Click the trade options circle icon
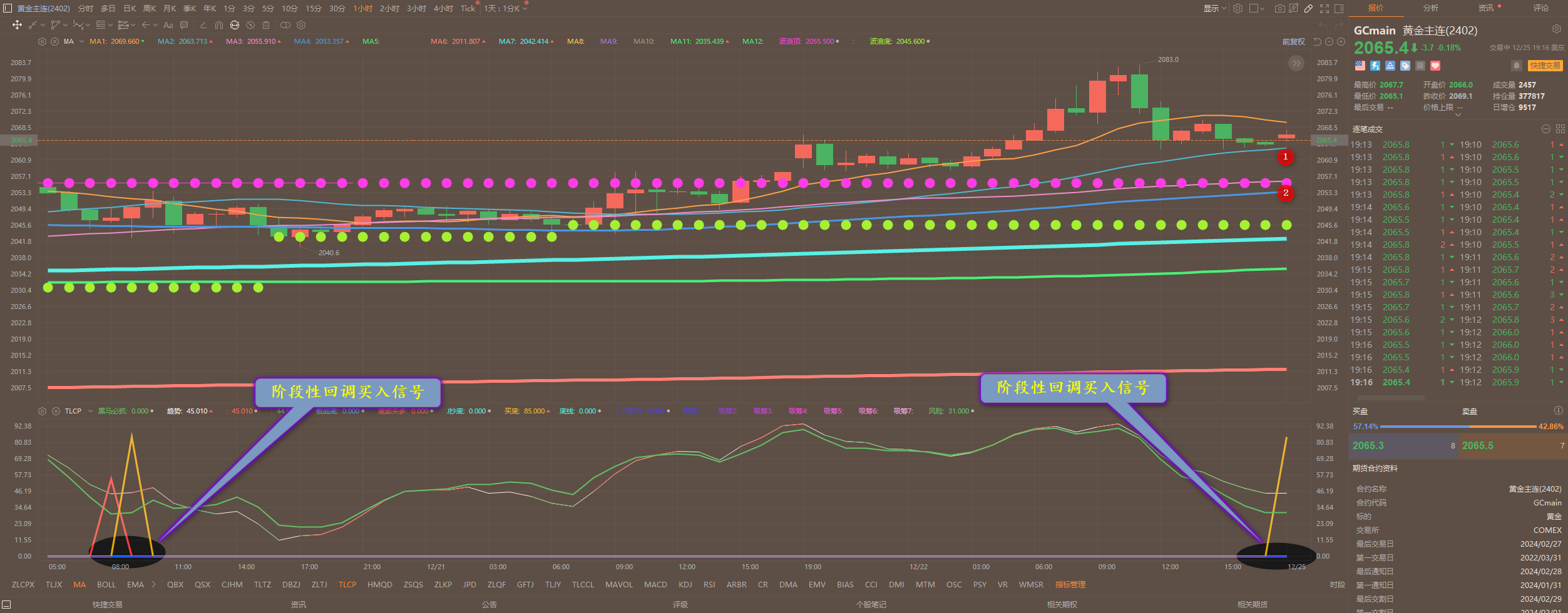This screenshot has width=1568, height=613. [1545, 129]
